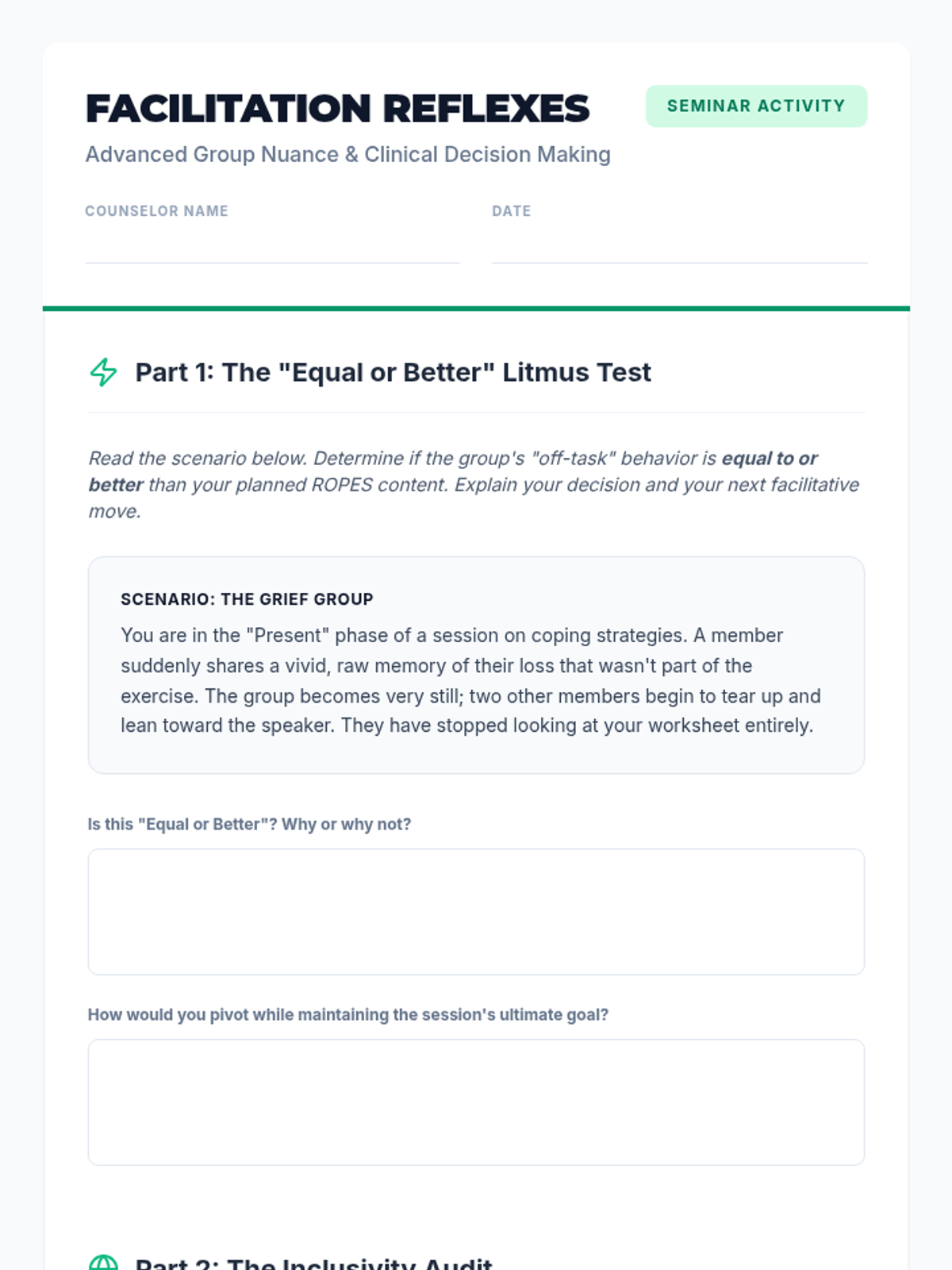Viewport: 952px width, 1270px height.
Task: Click the Seminar Activity badge
Action: [x=755, y=106]
